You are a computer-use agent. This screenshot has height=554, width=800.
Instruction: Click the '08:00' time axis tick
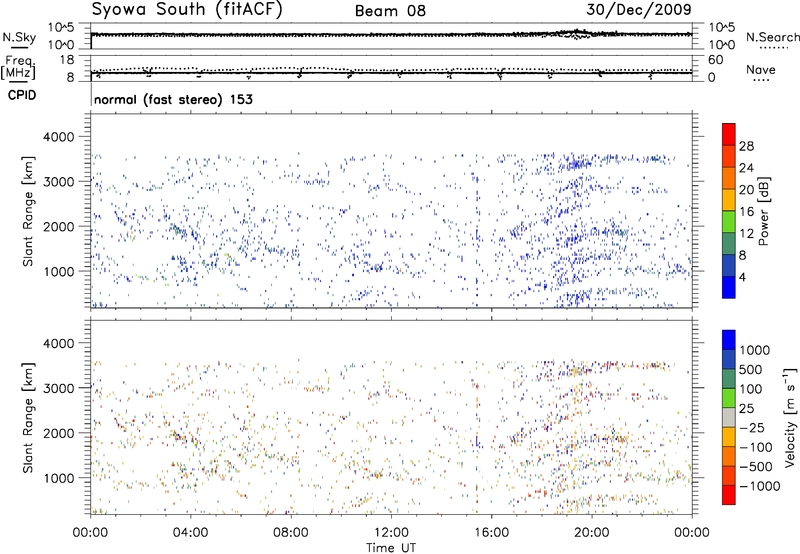pos(291,533)
